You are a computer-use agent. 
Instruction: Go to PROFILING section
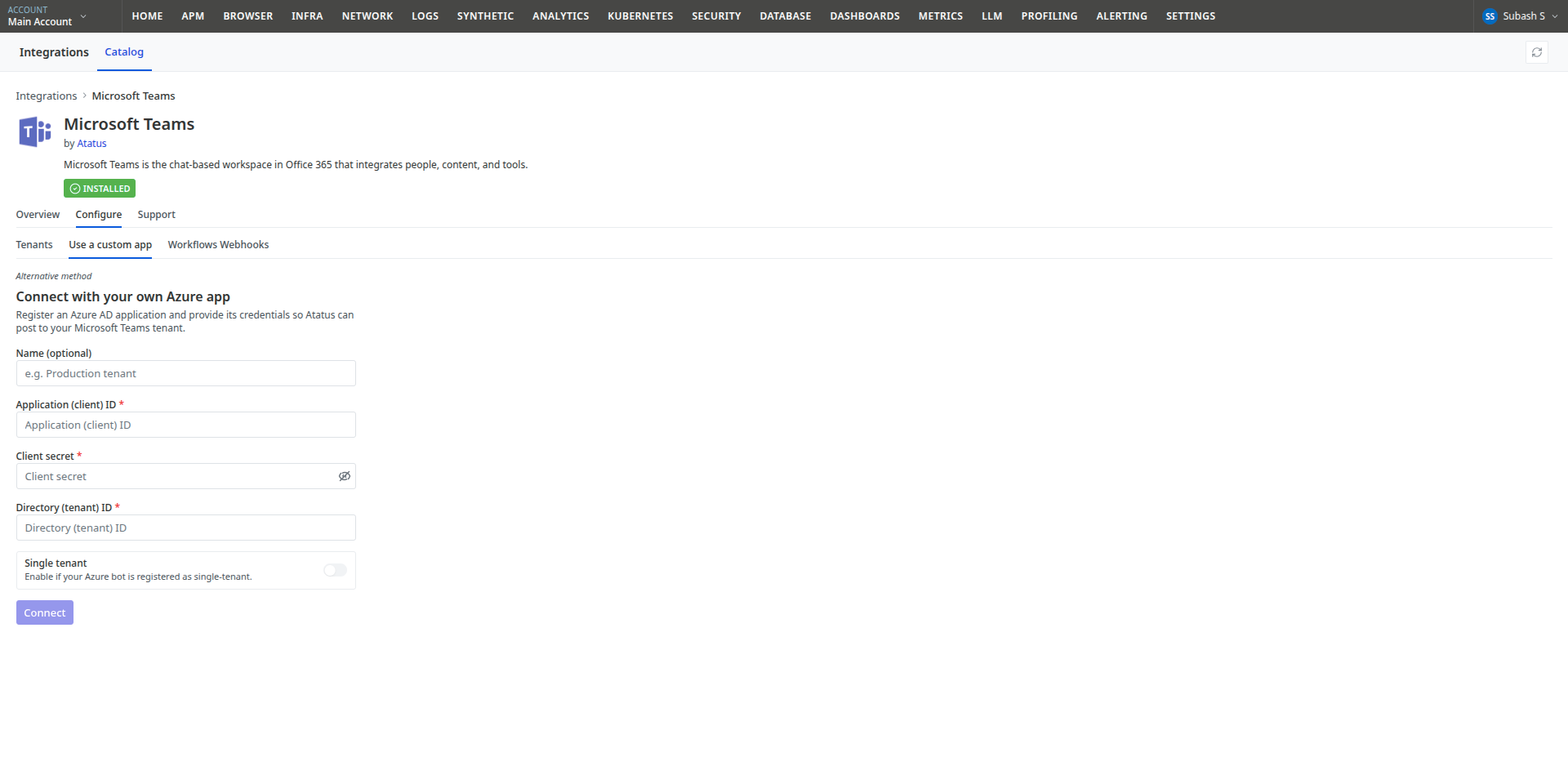click(1049, 16)
